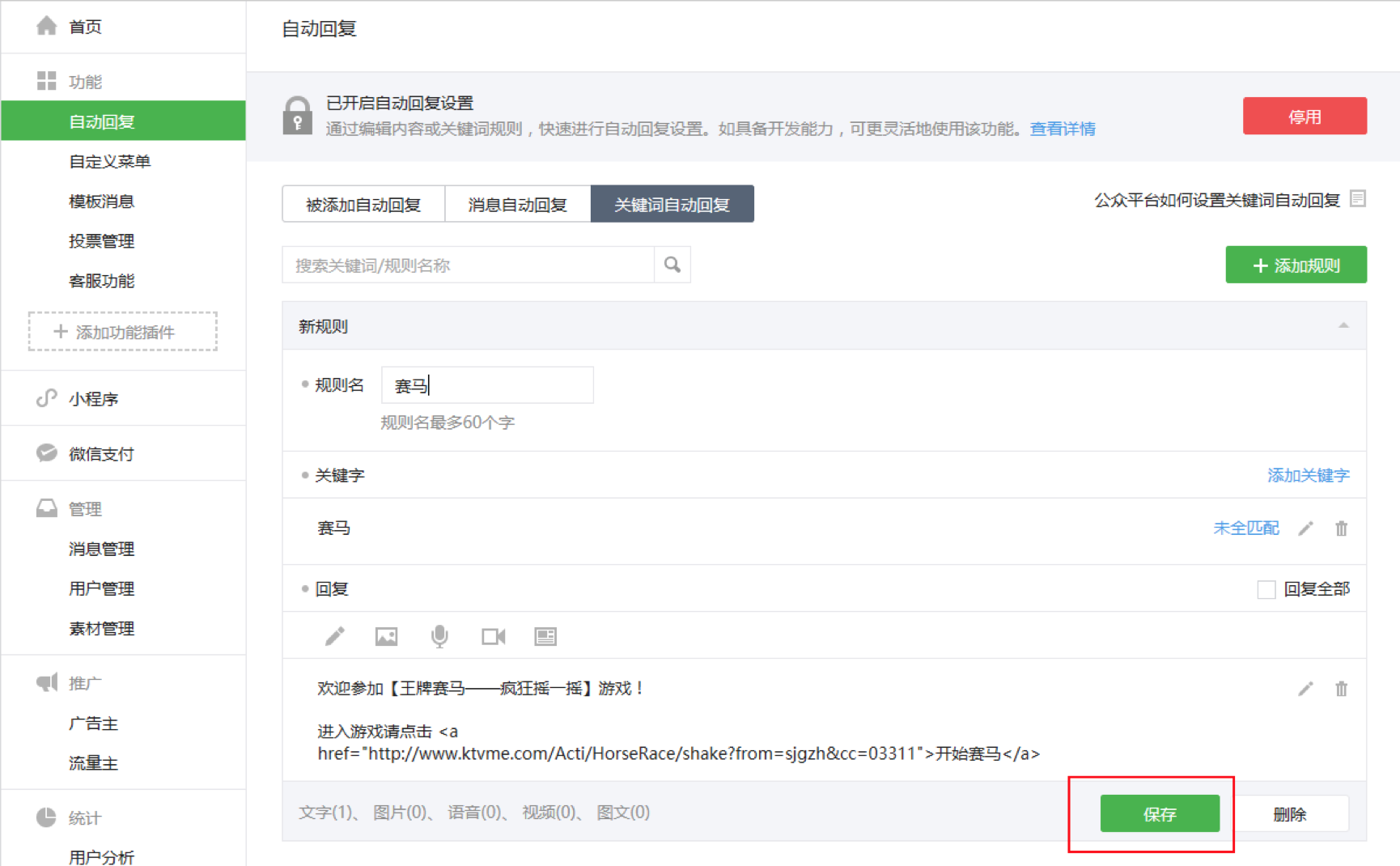Go to 消息管理 in the sidebar
1400x866 pixels.
(102, 549)
